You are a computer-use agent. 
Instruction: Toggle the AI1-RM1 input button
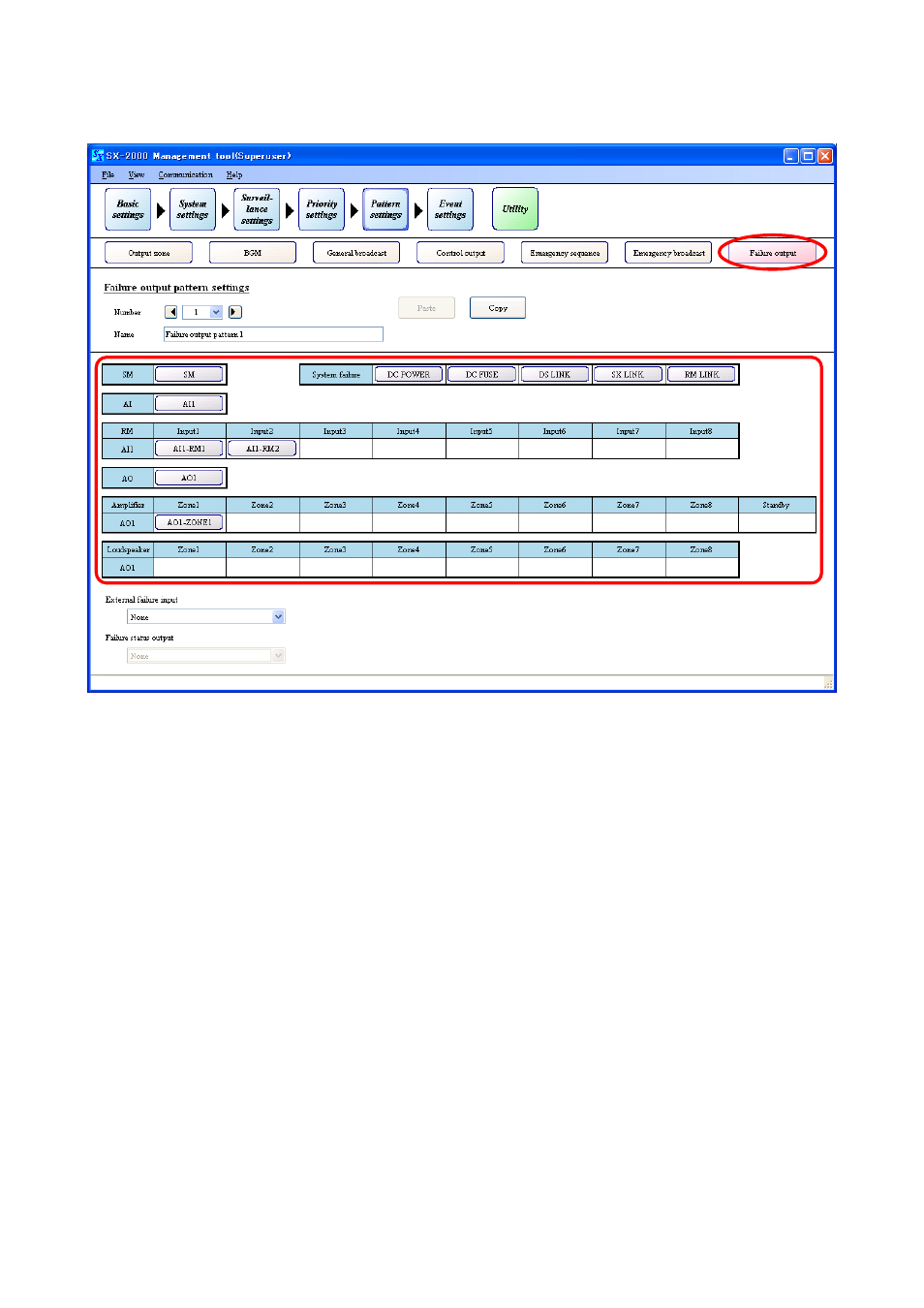tap(189, 449)
